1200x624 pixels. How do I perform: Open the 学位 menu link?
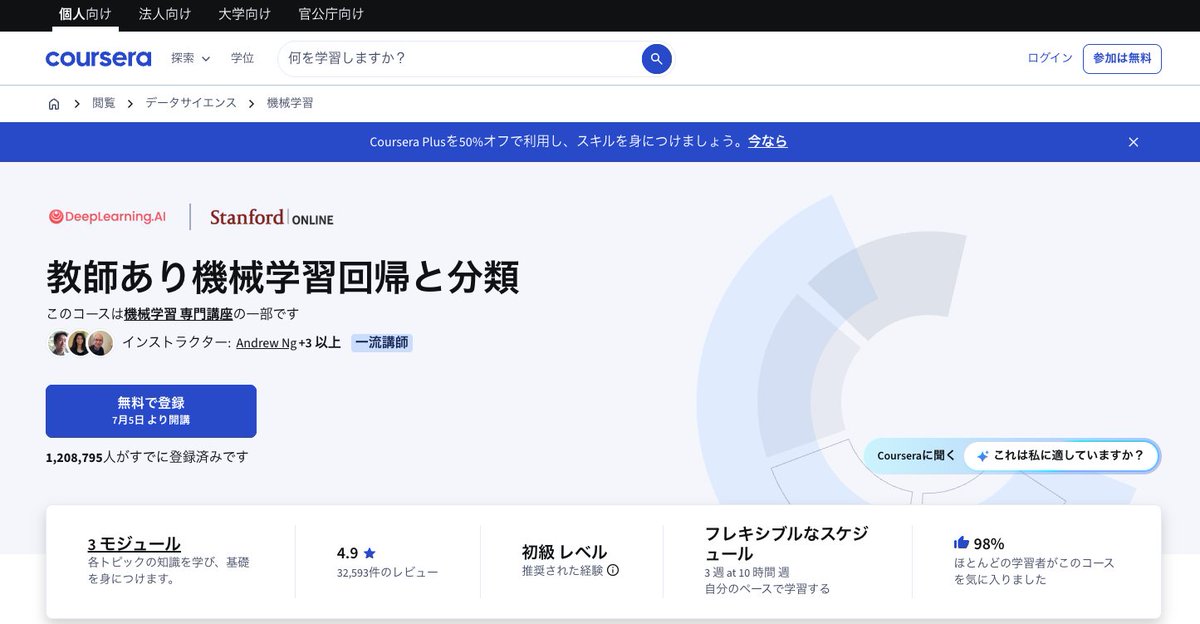click(243, 59)
